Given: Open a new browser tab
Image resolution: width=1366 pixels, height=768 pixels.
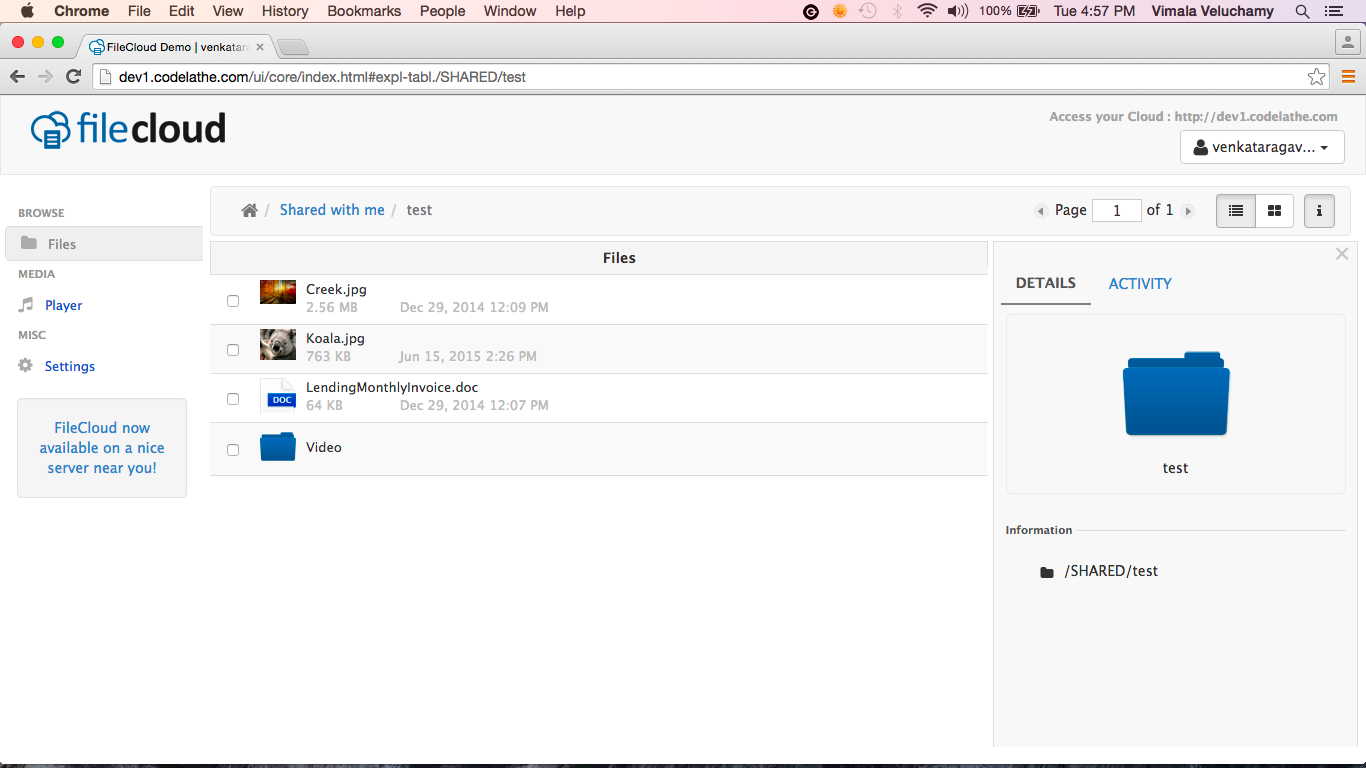Looking at the screenshot, I should click(293, 47).
